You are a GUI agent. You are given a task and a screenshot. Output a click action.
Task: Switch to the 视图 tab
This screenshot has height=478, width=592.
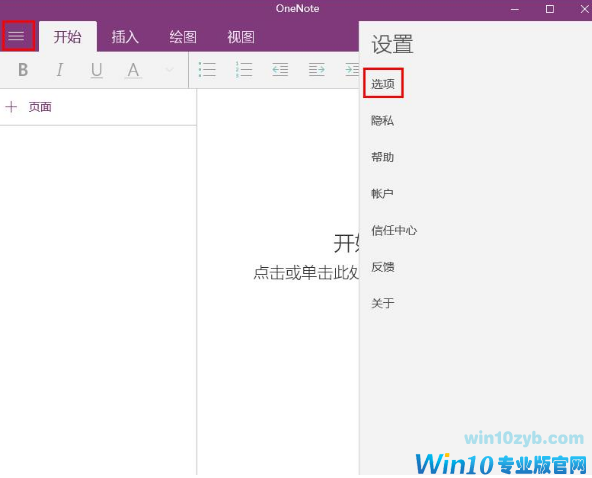[240, 37]
